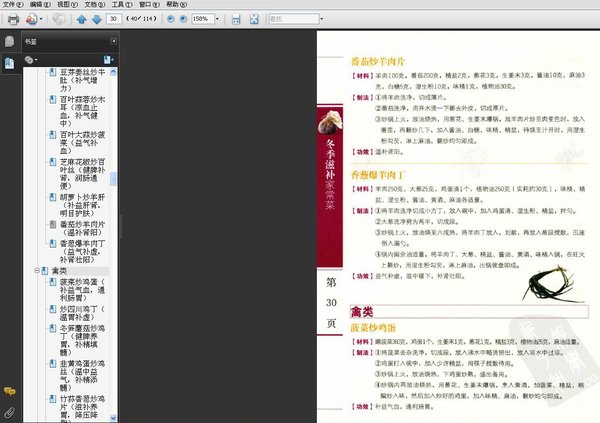Open the 文件 menu

(x=13, y=4)
